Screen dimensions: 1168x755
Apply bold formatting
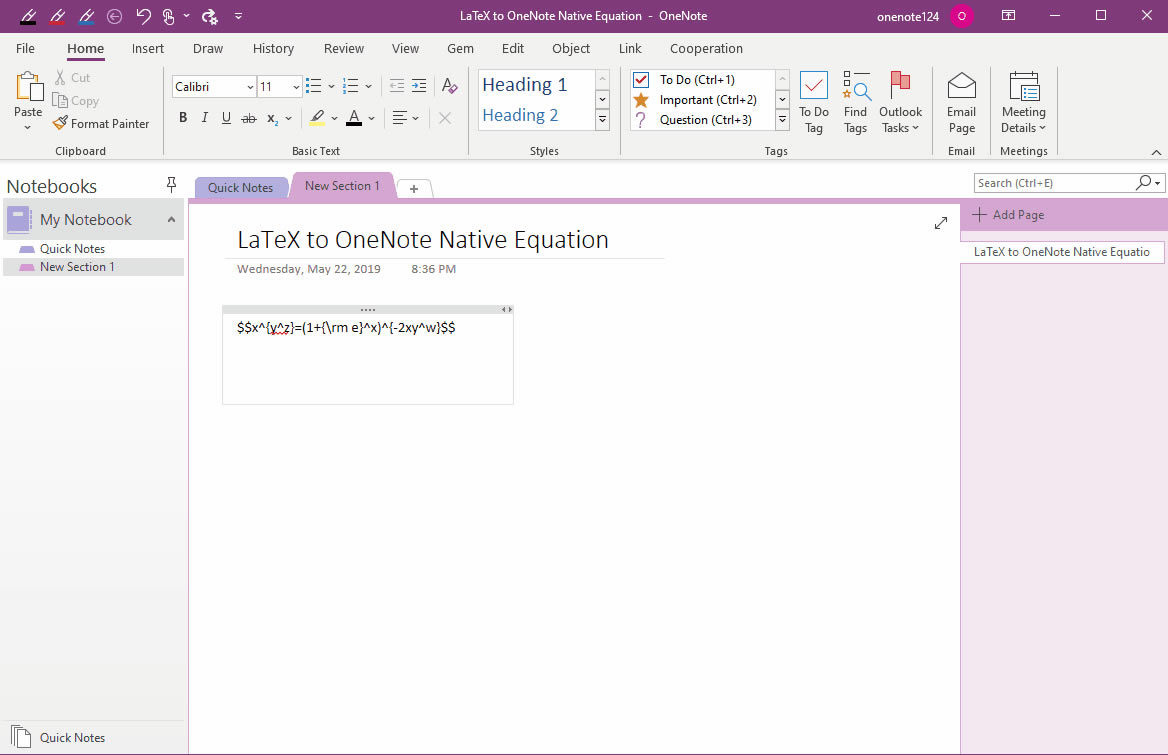point(183,117)
